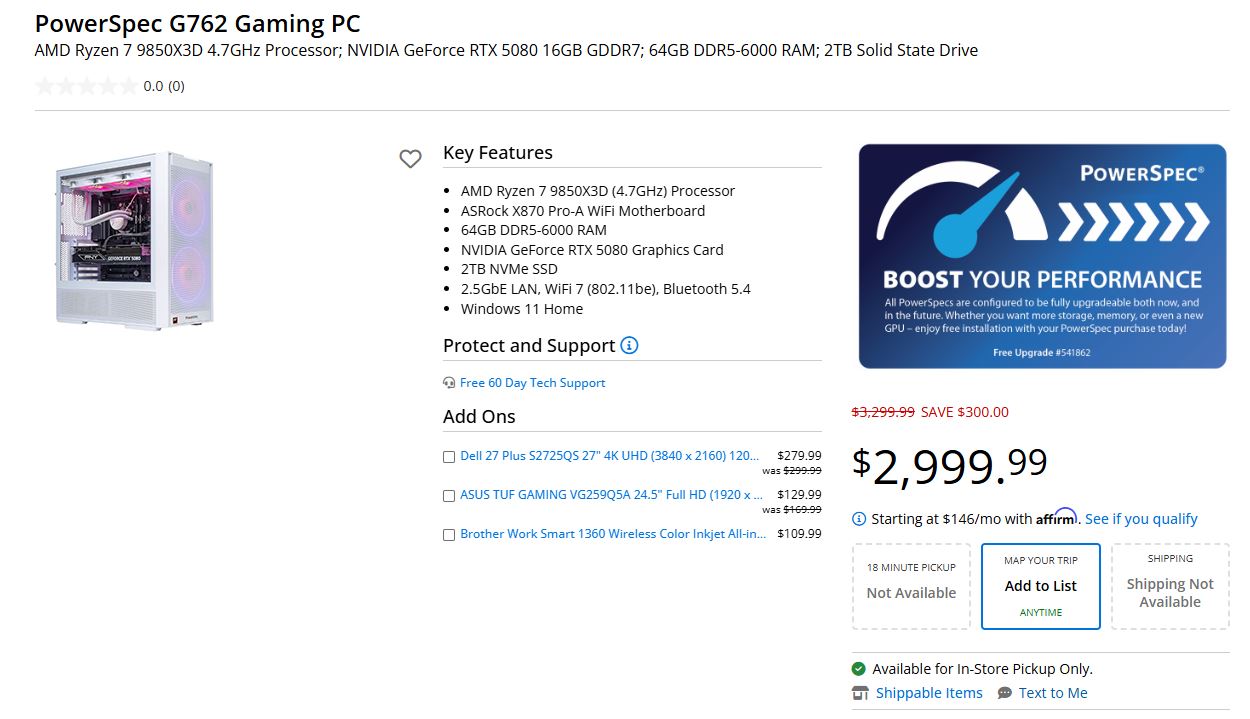
Task: Select the ASUS TUF GAMING VG259Q5A add-on checkbox
Action: click(448, 495)
